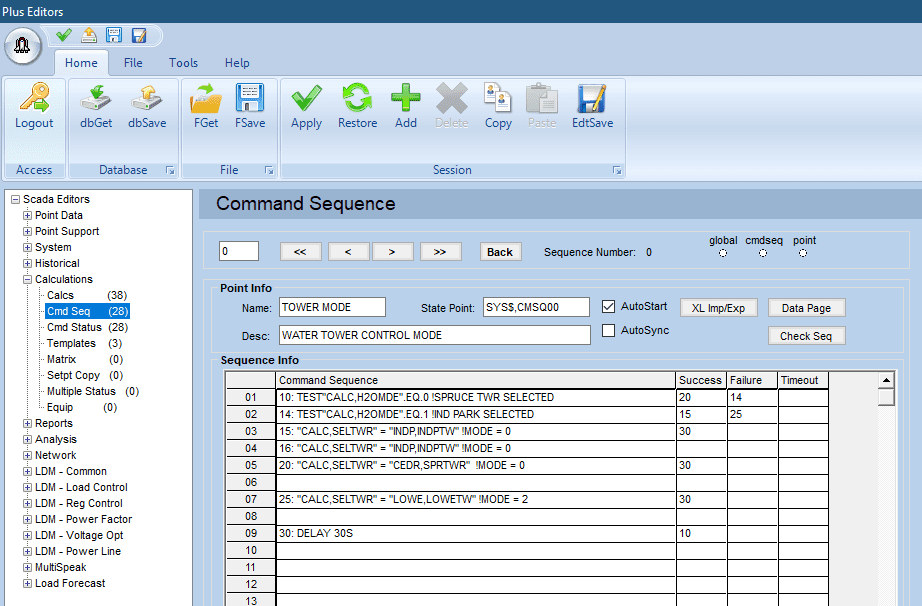Toggle the AutoStart checkbox
922x606 pixels.
609,306
